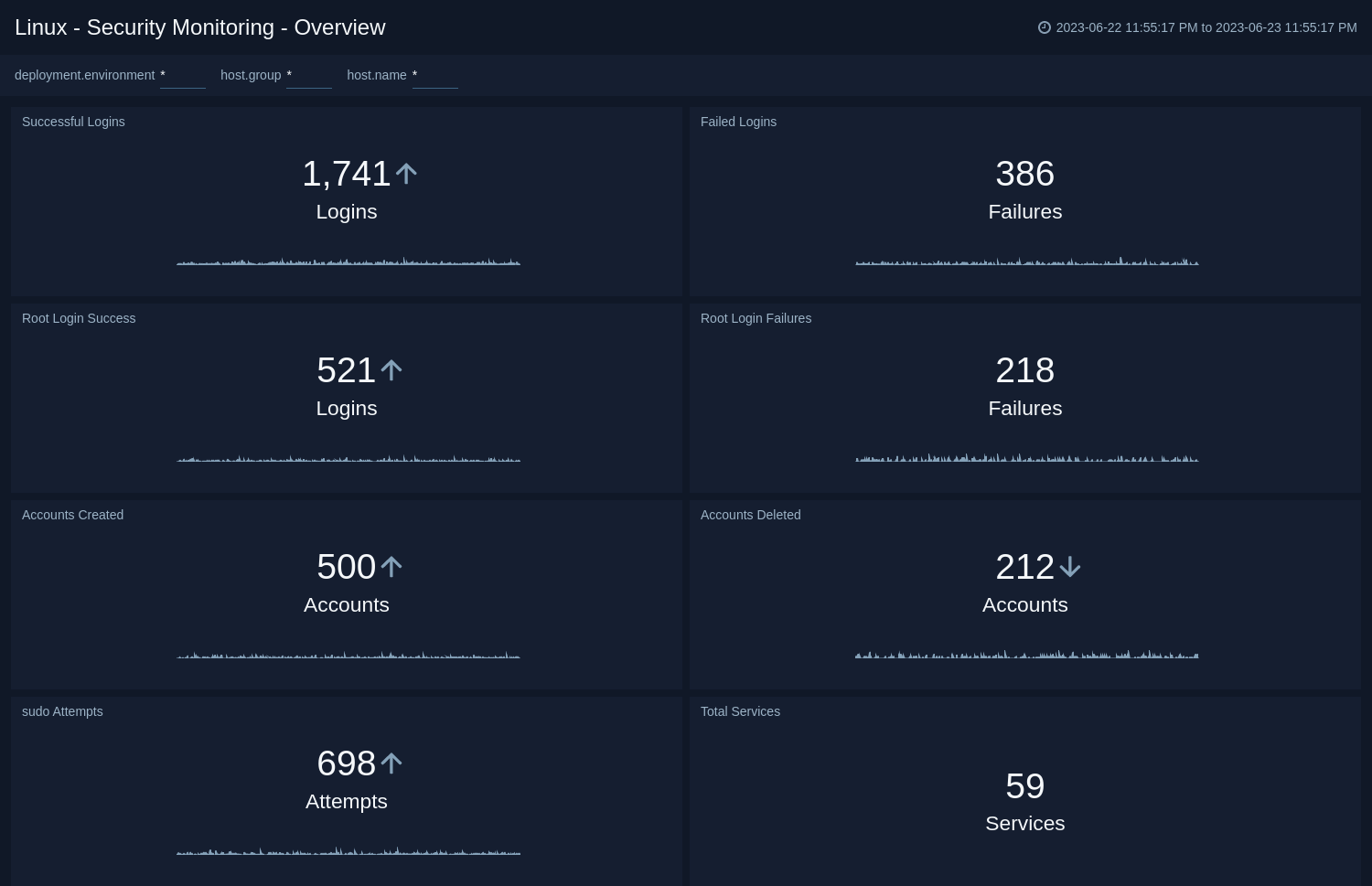Edit the host.group filter field
The width and height of the screenshot is (1372, 886).
point(309,76)
